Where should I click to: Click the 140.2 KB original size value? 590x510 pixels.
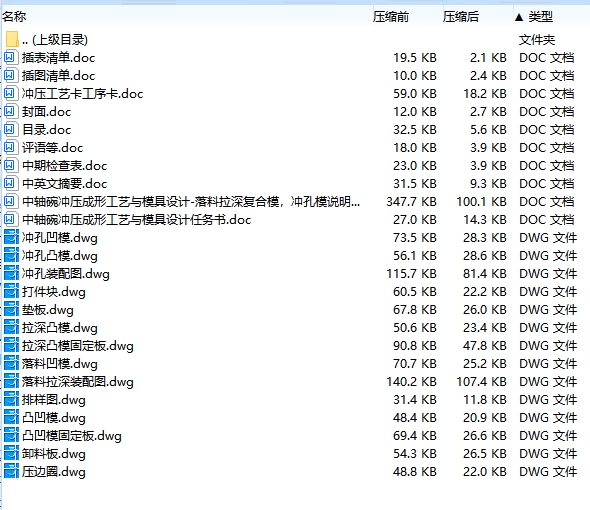click(411, 382)
